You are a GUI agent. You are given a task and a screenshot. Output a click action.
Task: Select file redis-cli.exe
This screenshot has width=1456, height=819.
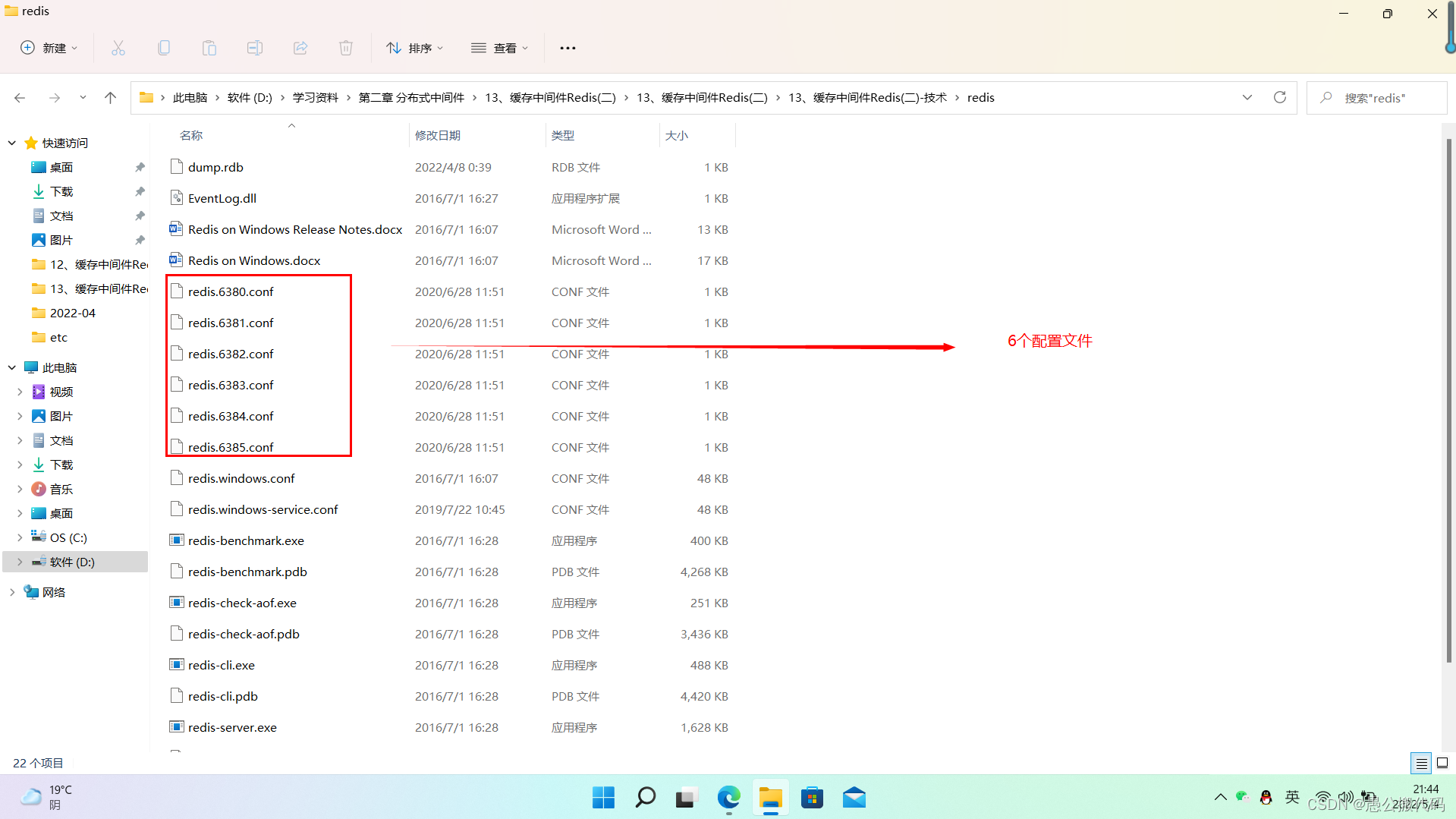222,665
